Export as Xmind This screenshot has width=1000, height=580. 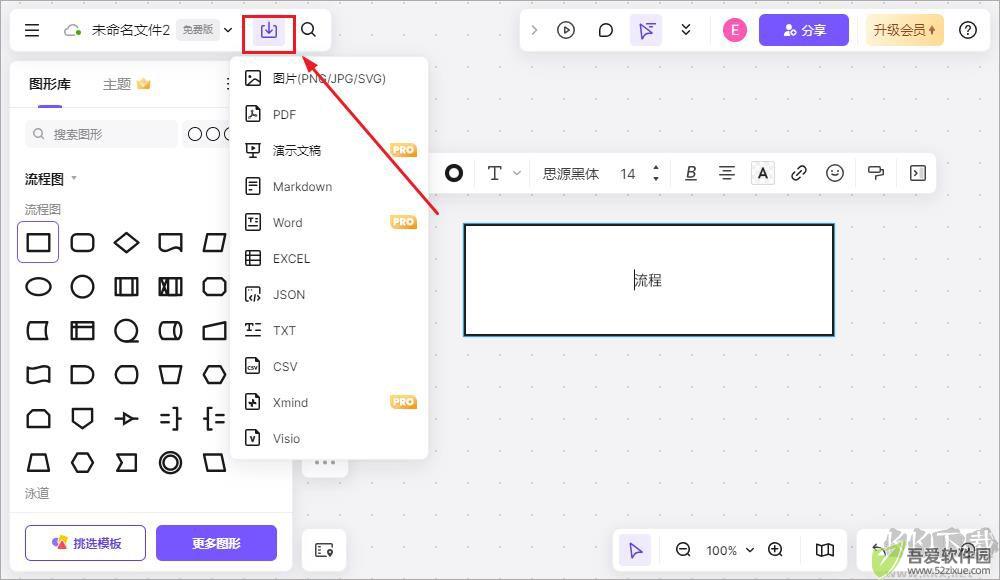(328, 403)
